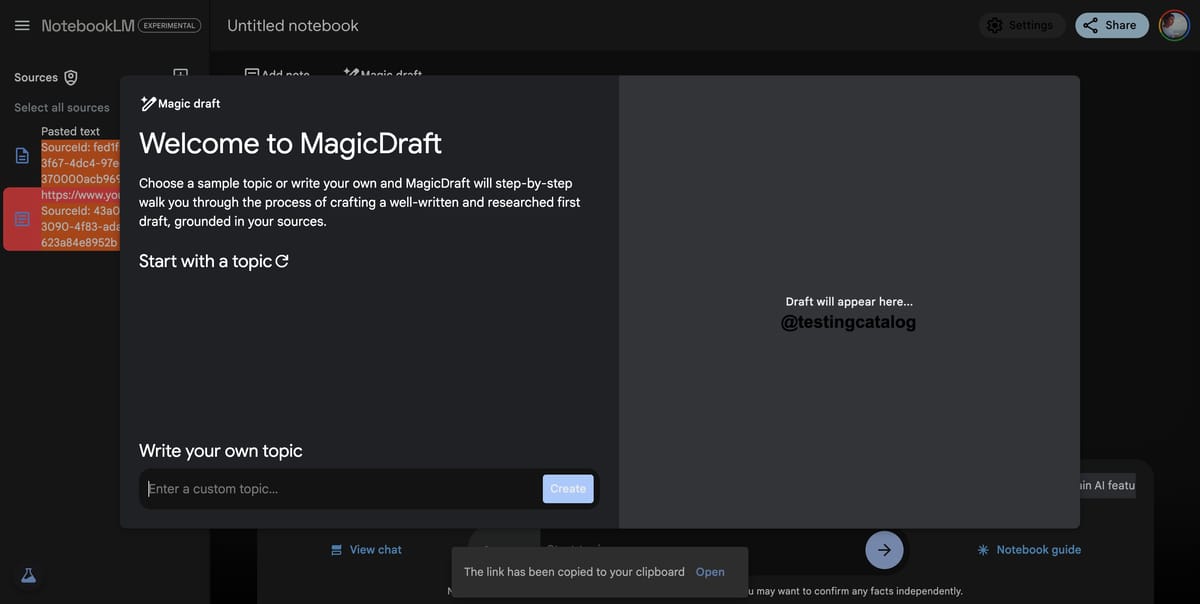Open the hamburger main menu

[22, 25]
